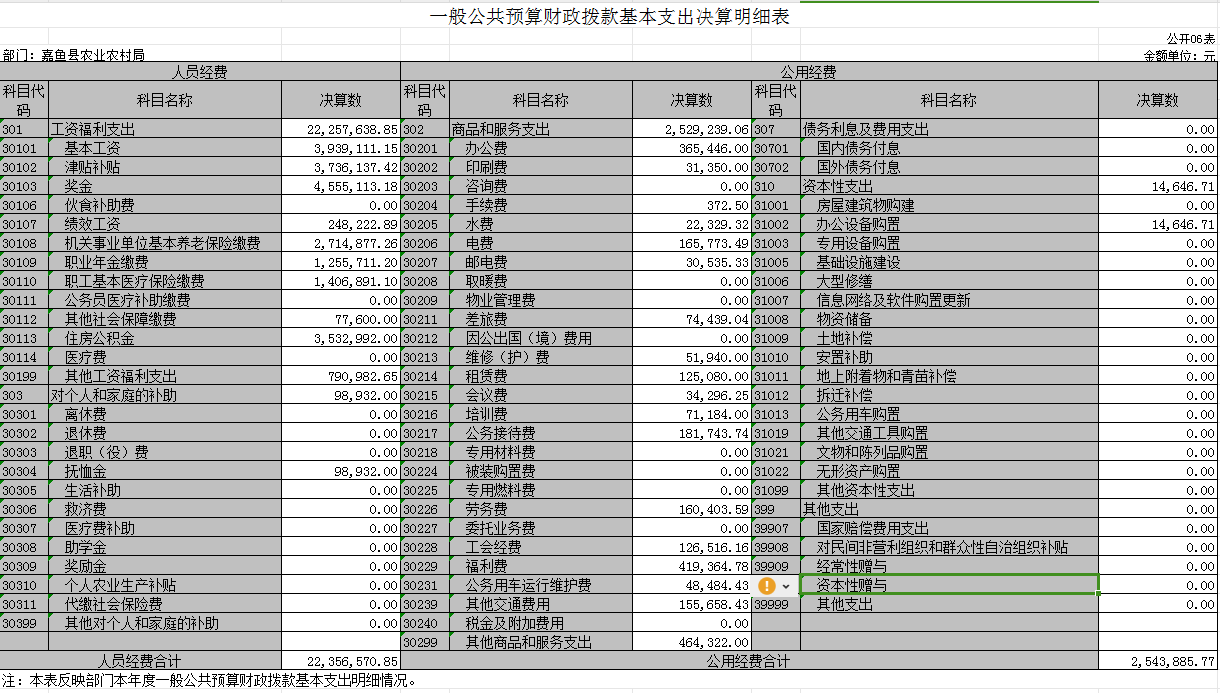Open the error options dropdown arrow
1220x693 pixels.
point(786,586)
